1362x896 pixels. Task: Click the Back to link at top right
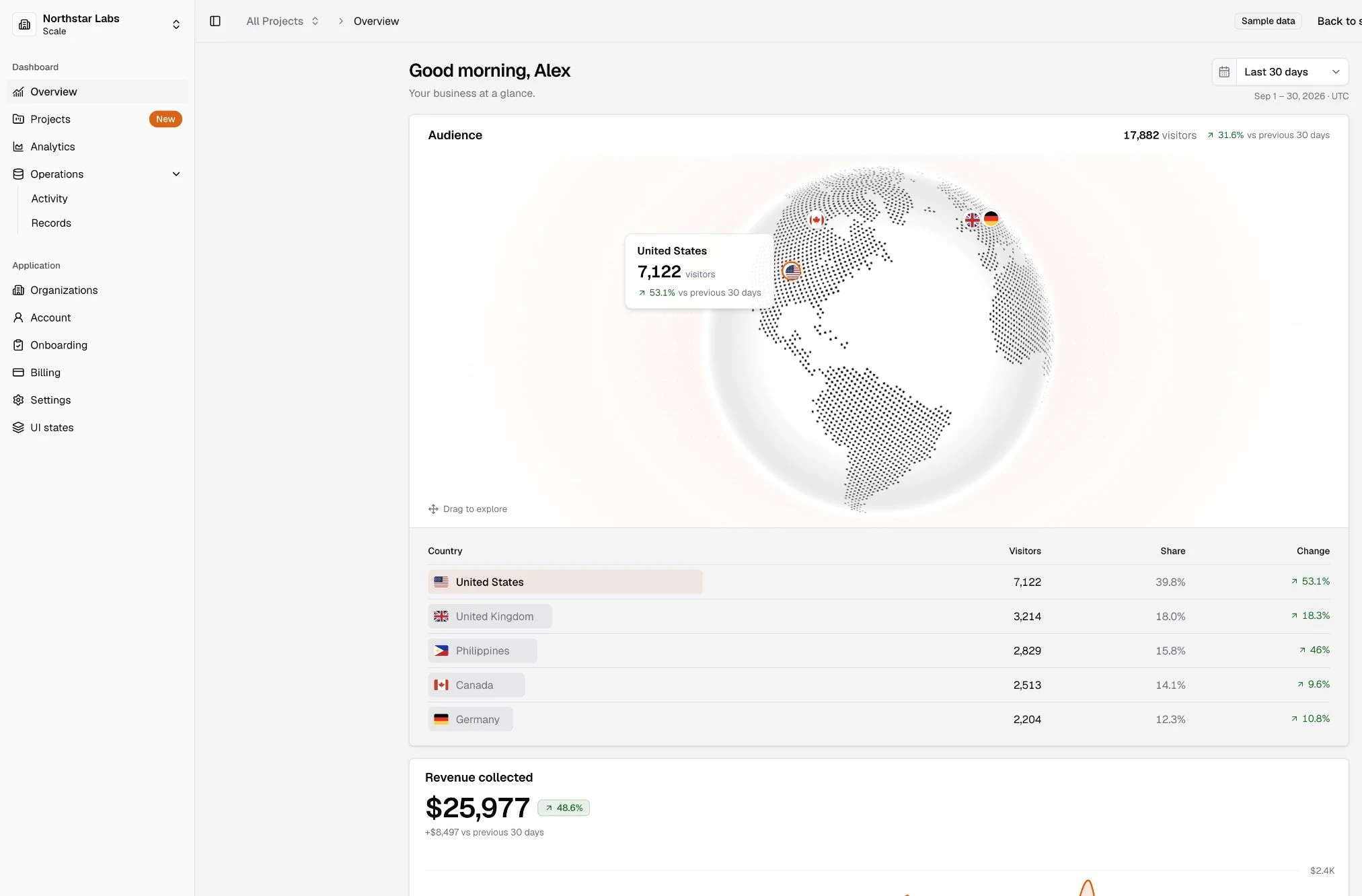[1338, 21]
